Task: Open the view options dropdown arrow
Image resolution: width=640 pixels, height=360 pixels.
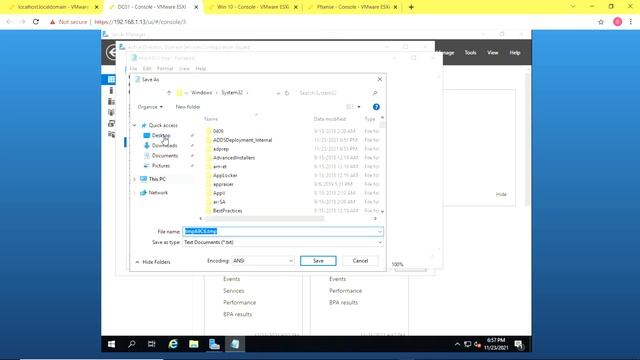Action: click(359, 107)
